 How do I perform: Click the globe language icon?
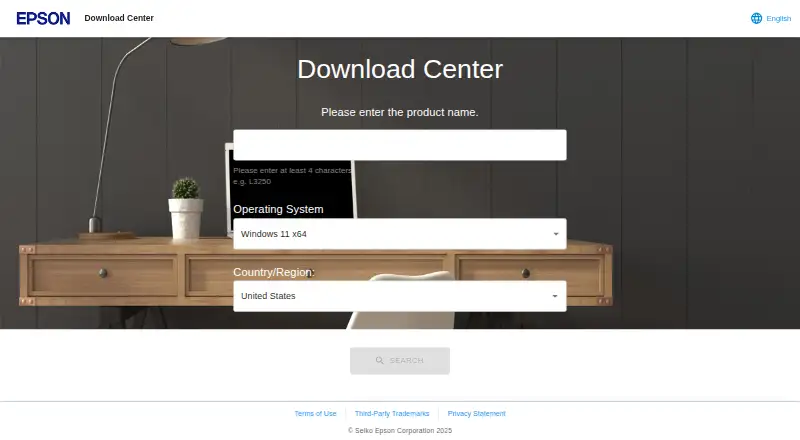(x=756, y=18)
